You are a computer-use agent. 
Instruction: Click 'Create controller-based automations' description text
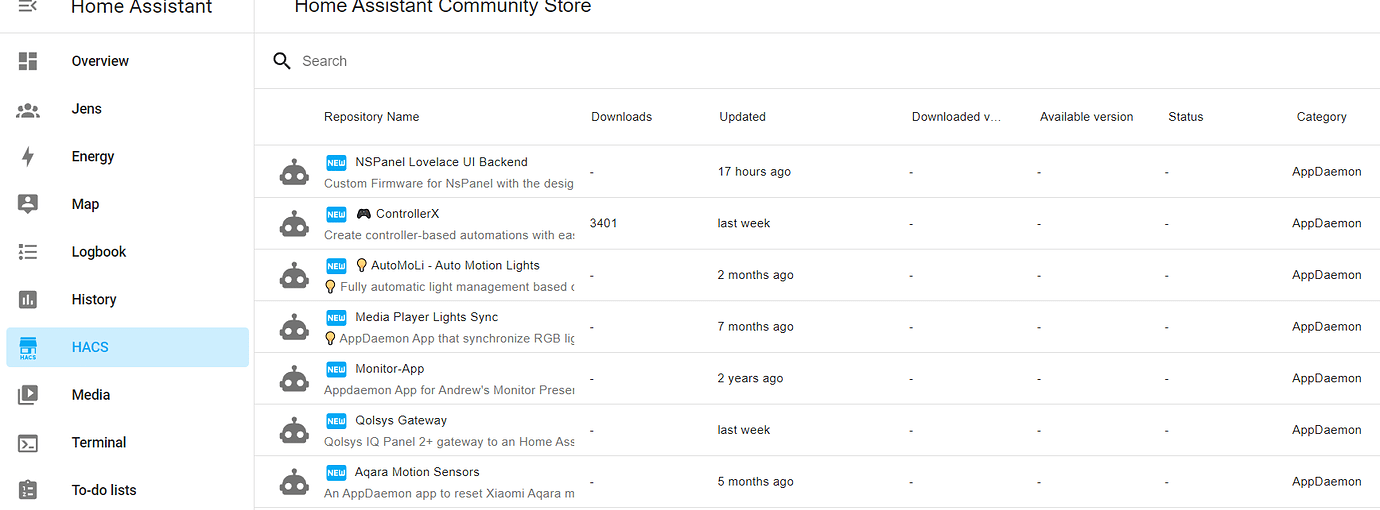[449, 236]
